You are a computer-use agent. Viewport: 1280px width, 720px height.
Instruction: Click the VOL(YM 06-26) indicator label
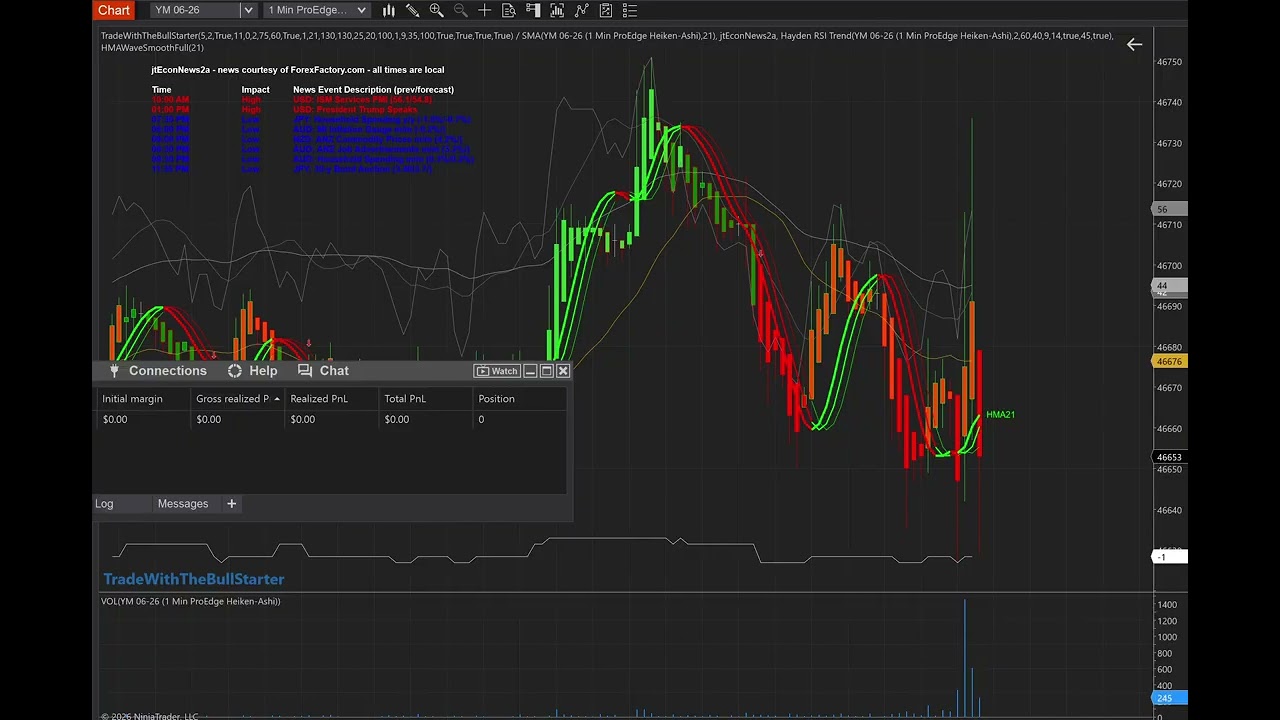click(x=190, y=601)
